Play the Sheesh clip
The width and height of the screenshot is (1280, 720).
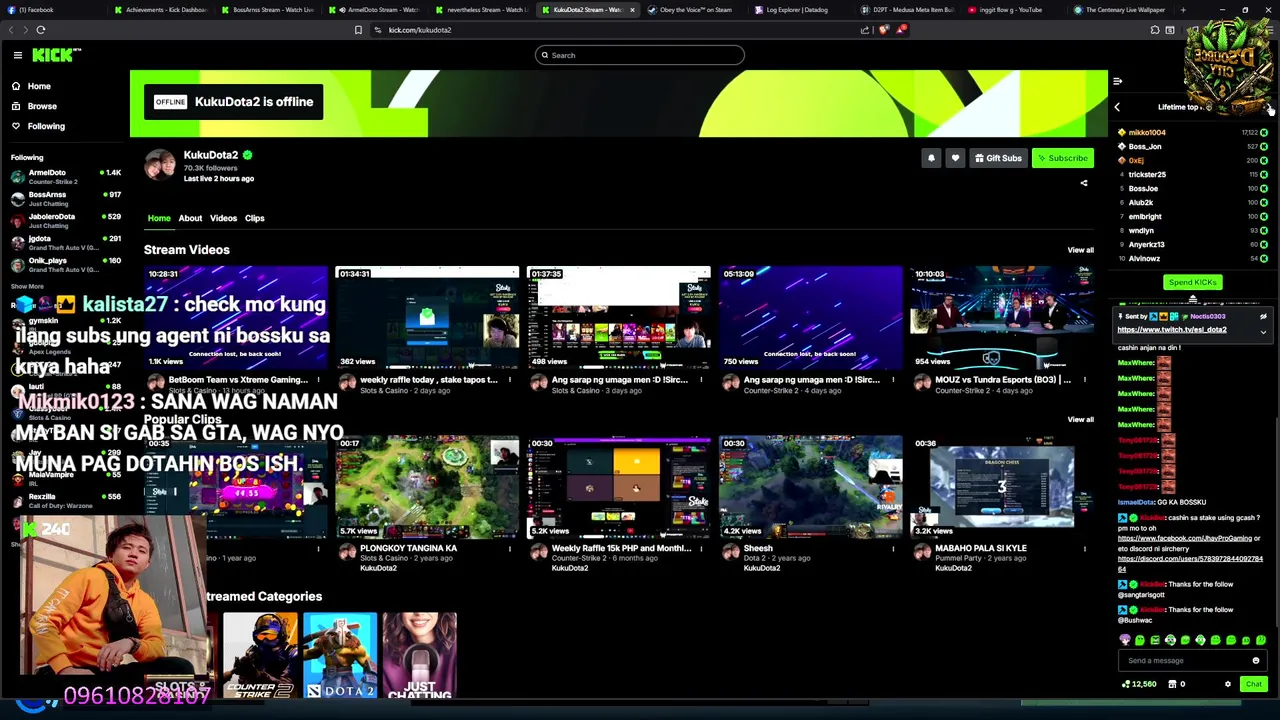pos(810,487)
